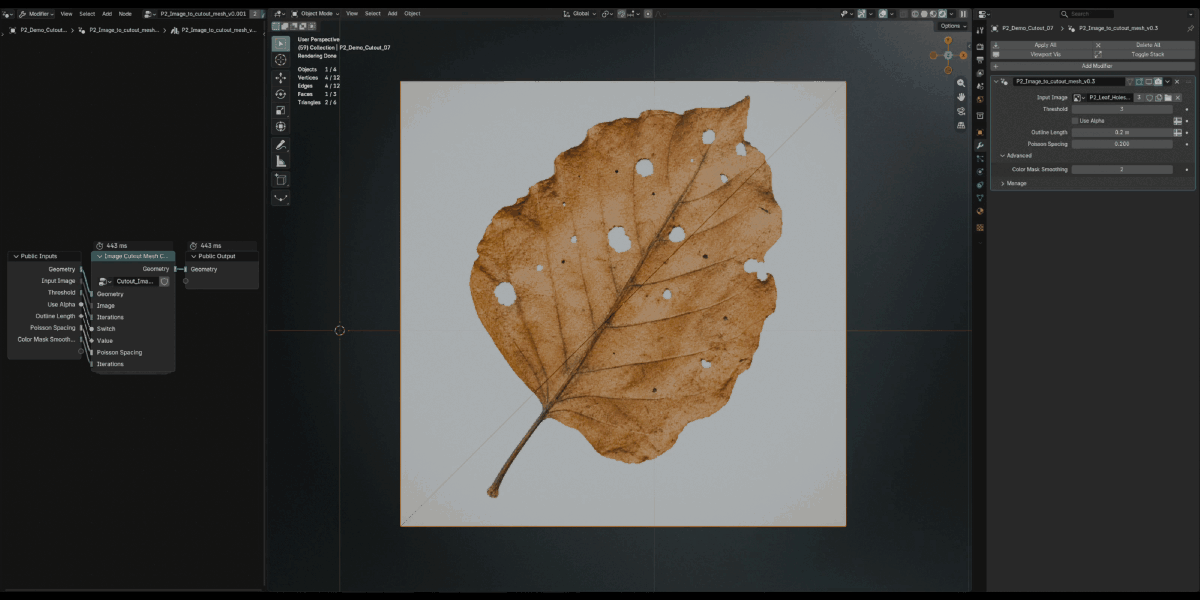Enable the Use Alpha checkbox
Viewport: 1200px width, 600px height.
[1075, 121]
